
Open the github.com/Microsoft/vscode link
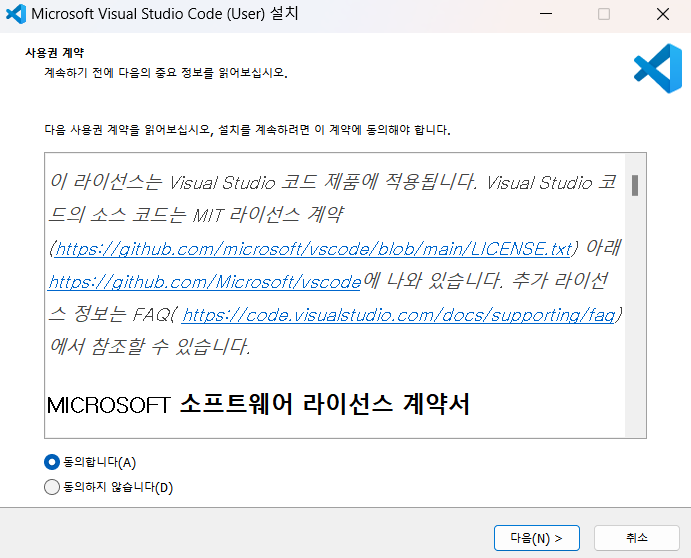[204, 282]
